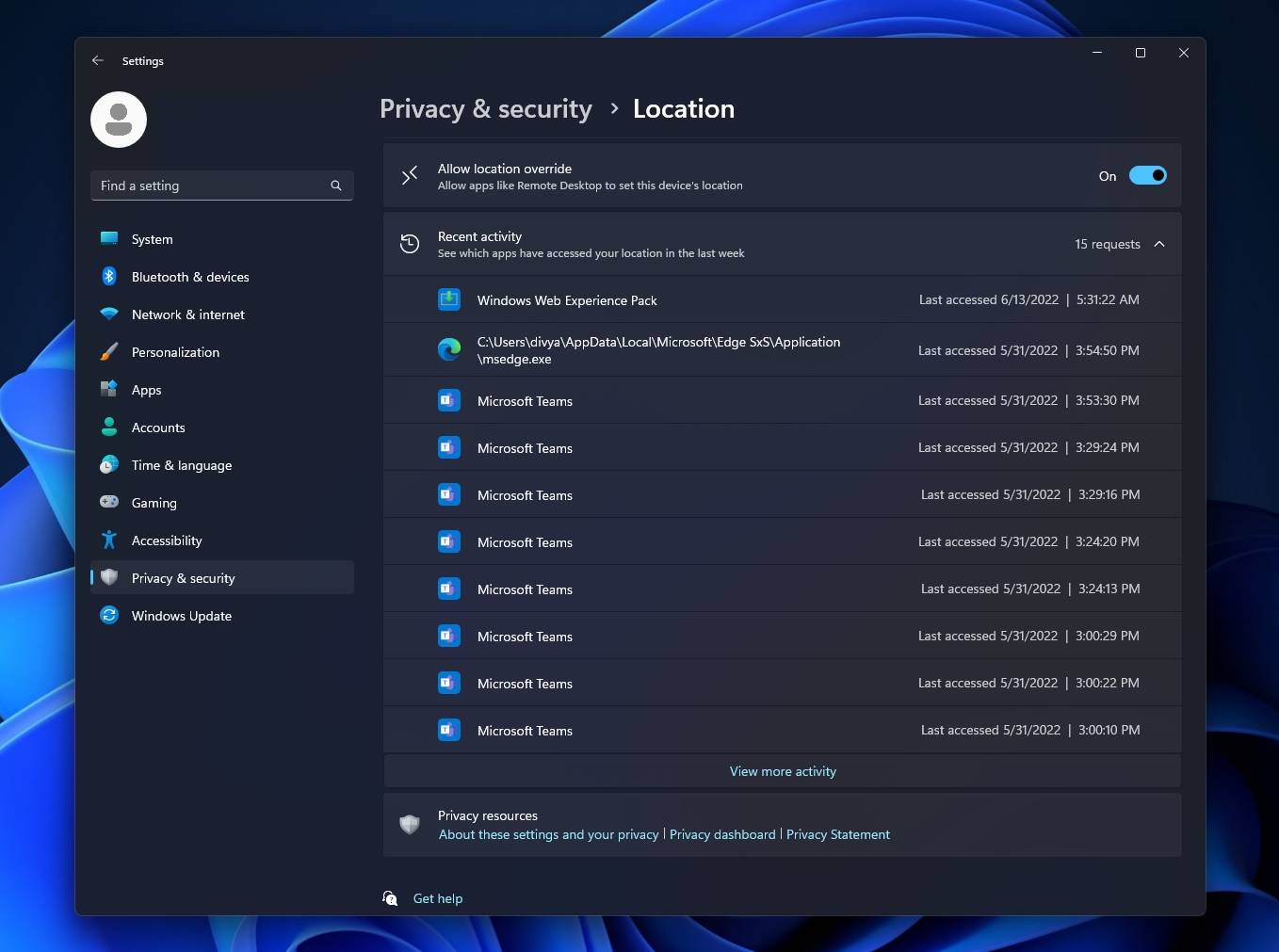Click the user profile avatar
This screenshot has width=1279, height=952.
coord(119,120)
